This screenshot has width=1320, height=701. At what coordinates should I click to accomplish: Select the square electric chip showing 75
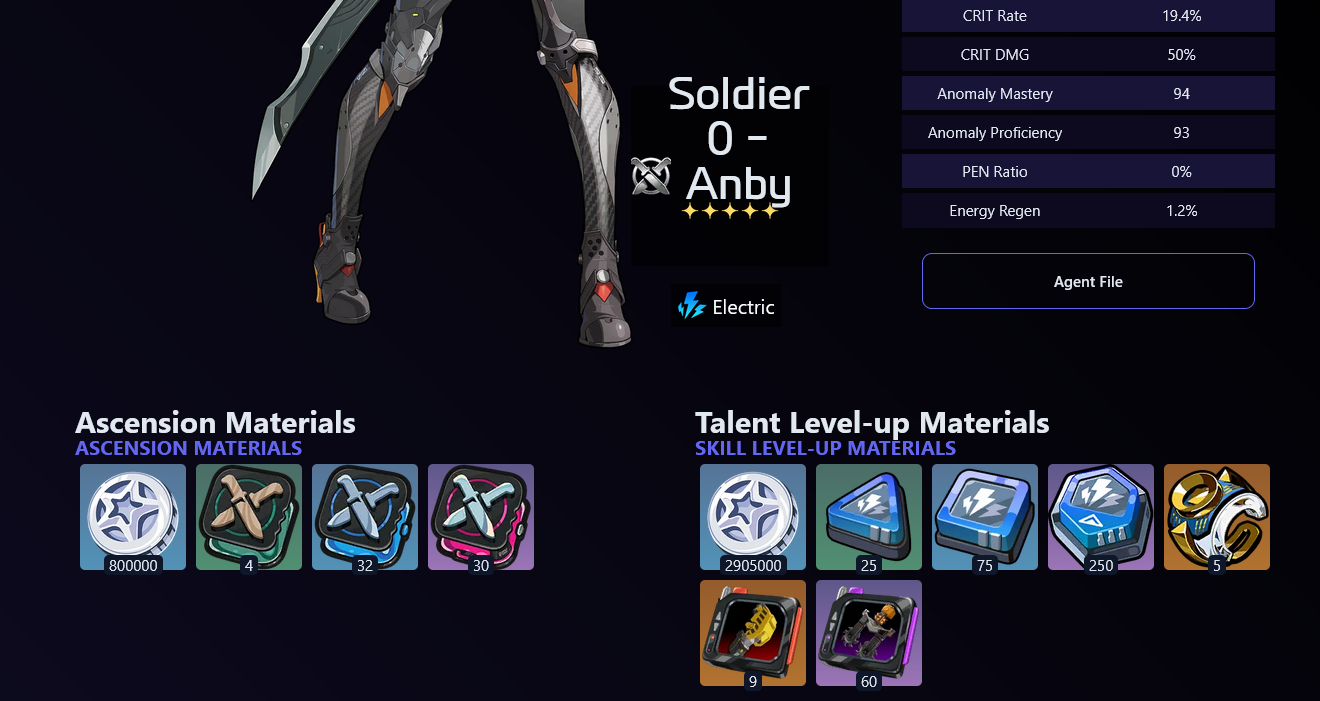(985, 517)
